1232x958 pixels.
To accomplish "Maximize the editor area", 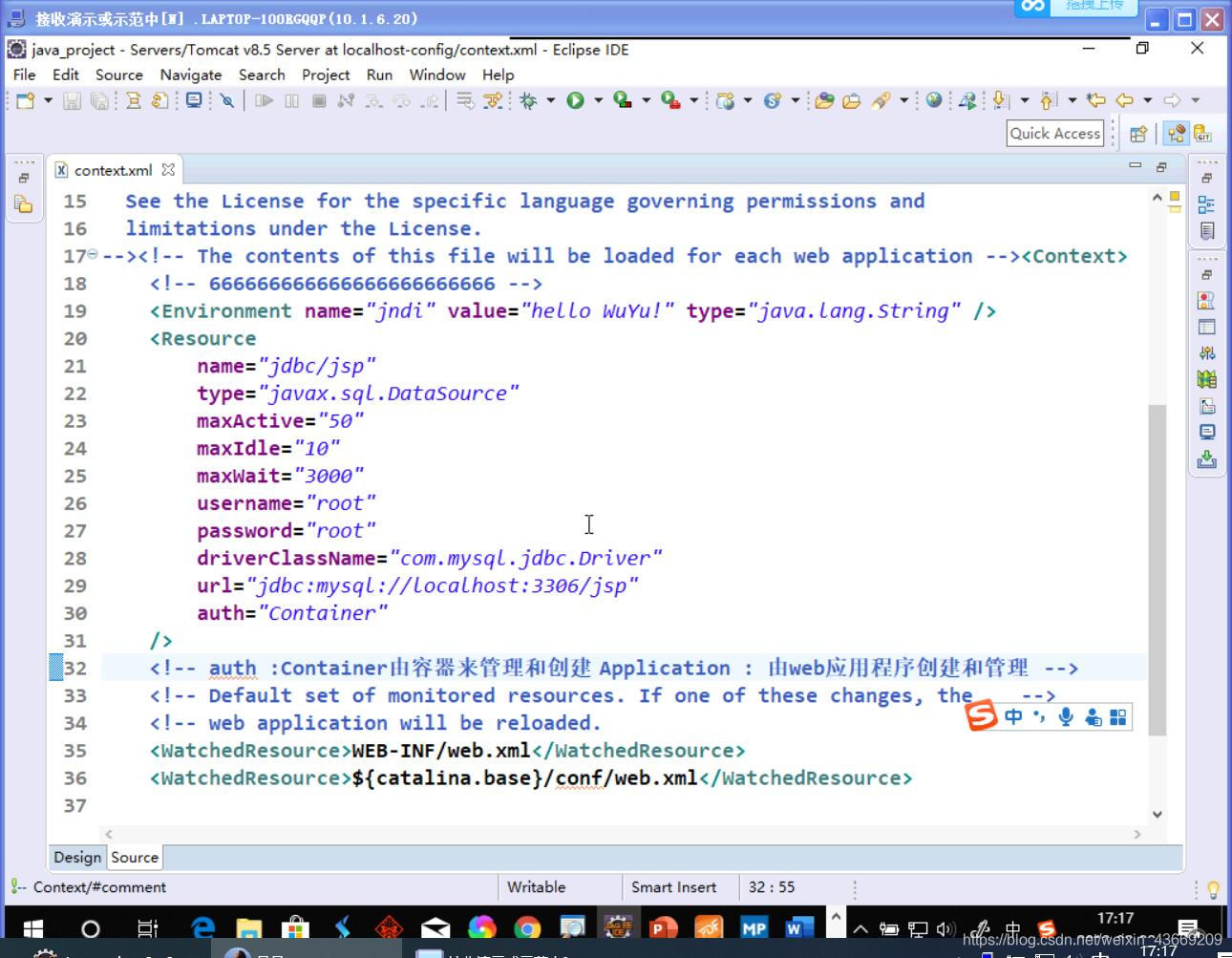I will click(1161, 166).
